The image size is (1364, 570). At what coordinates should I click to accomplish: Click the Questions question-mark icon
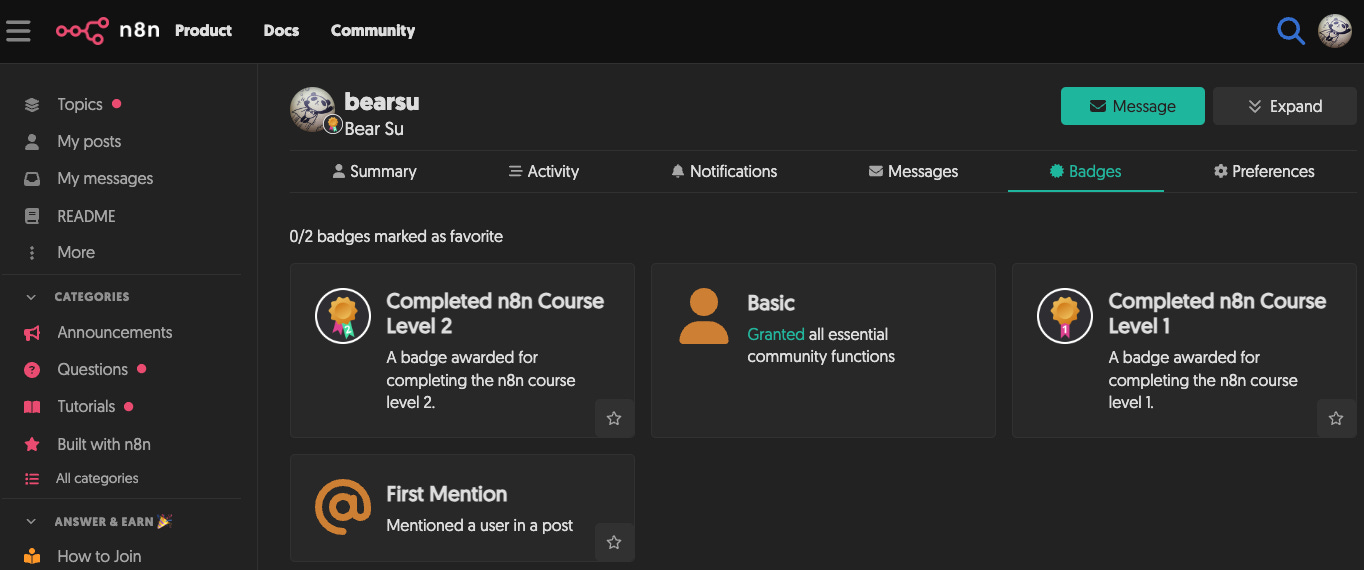tap(32, 370)
